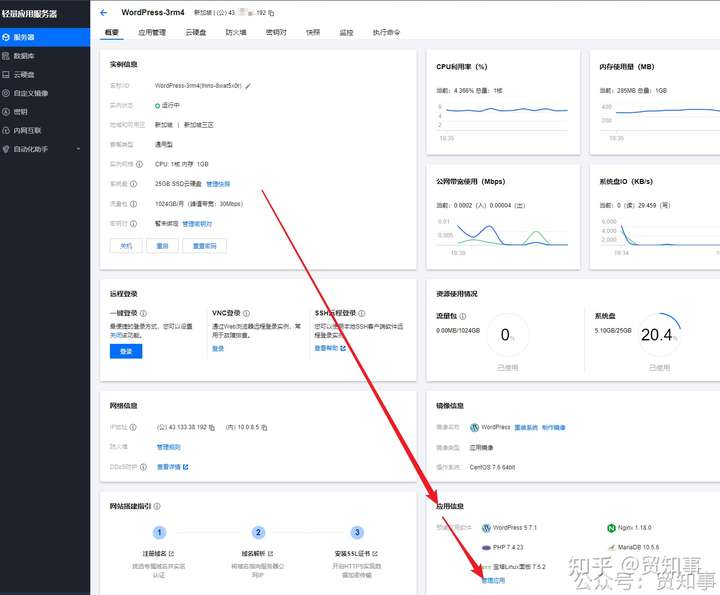Switch to the 应用管理 tab

(x=152, y=32)
